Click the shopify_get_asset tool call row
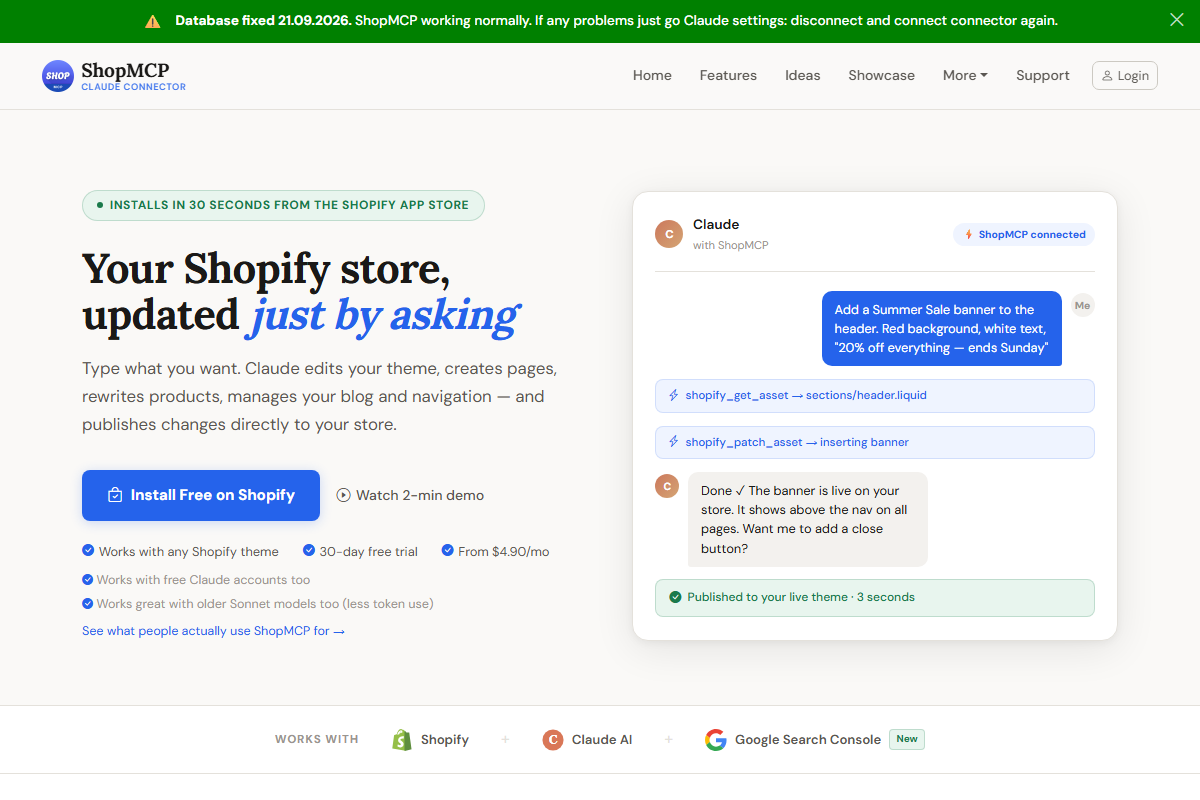This screenshot has width=1200, height=800. click(875, 396)
